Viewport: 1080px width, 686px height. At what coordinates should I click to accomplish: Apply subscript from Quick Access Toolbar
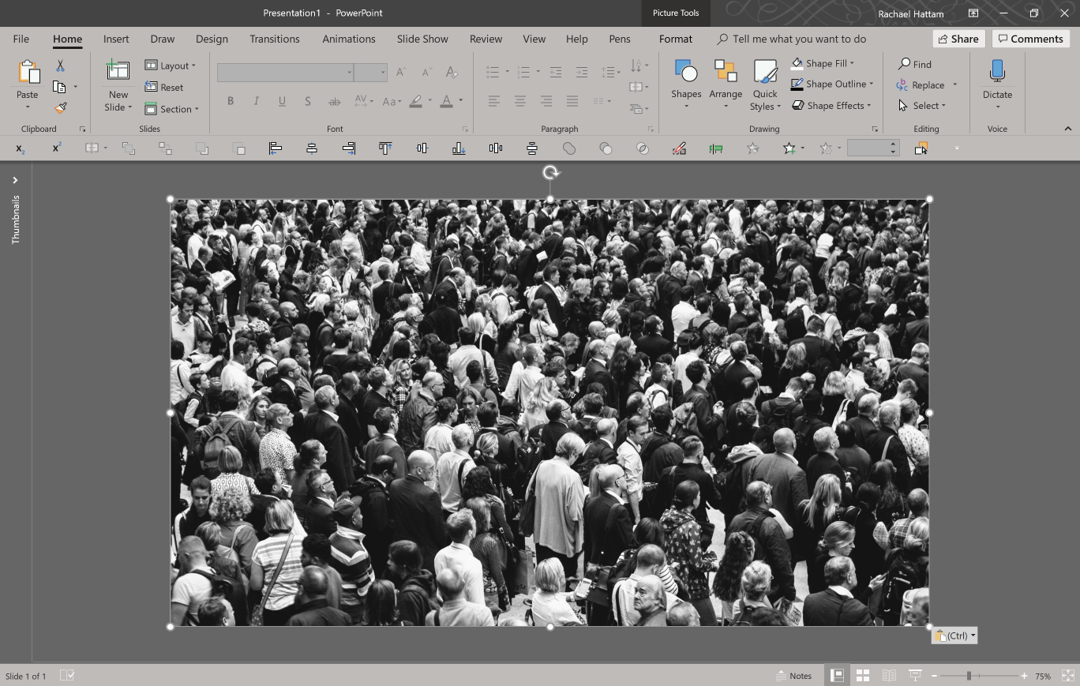[21, 147]
